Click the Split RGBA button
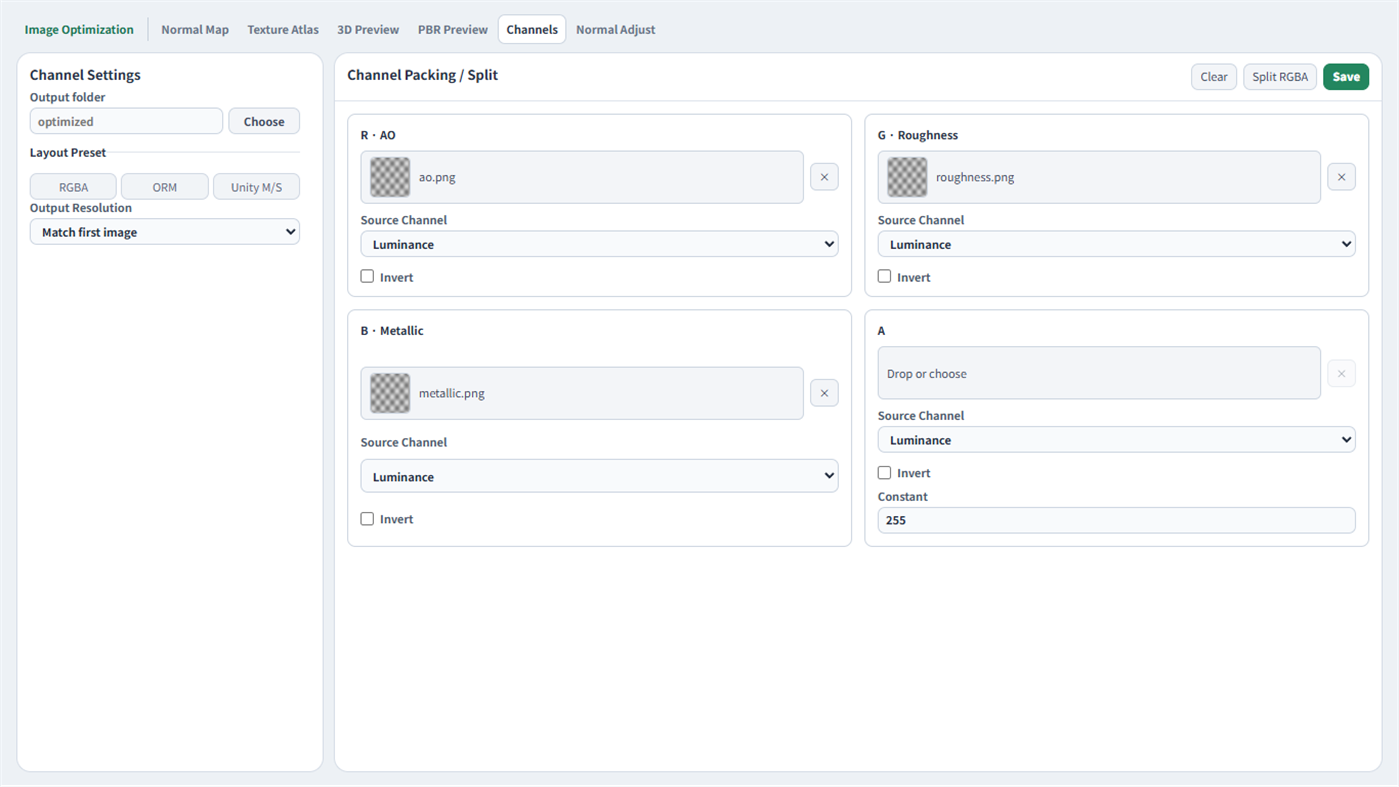Screen dimensions: 1399x787 [1280, 77]
